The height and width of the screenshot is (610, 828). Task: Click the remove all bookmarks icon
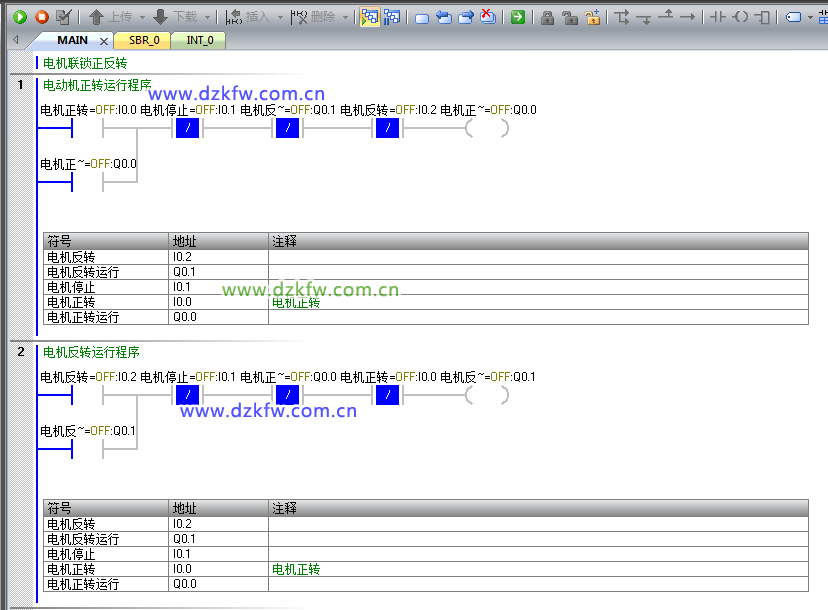[x=488, y=17]
